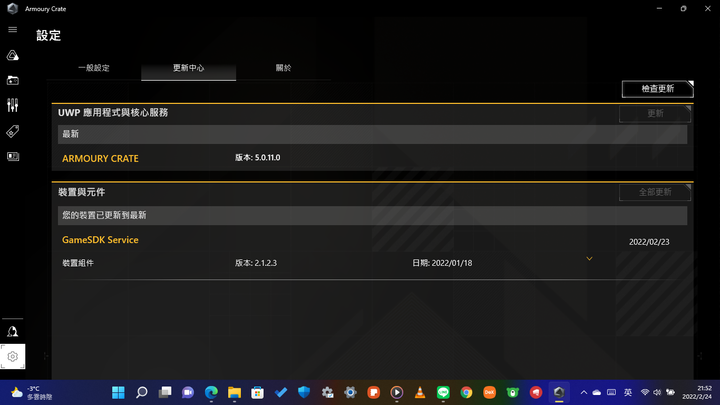Click the 更新 button for UWP apps
Screen dimensions: 720x405
[x=655, y=113]
